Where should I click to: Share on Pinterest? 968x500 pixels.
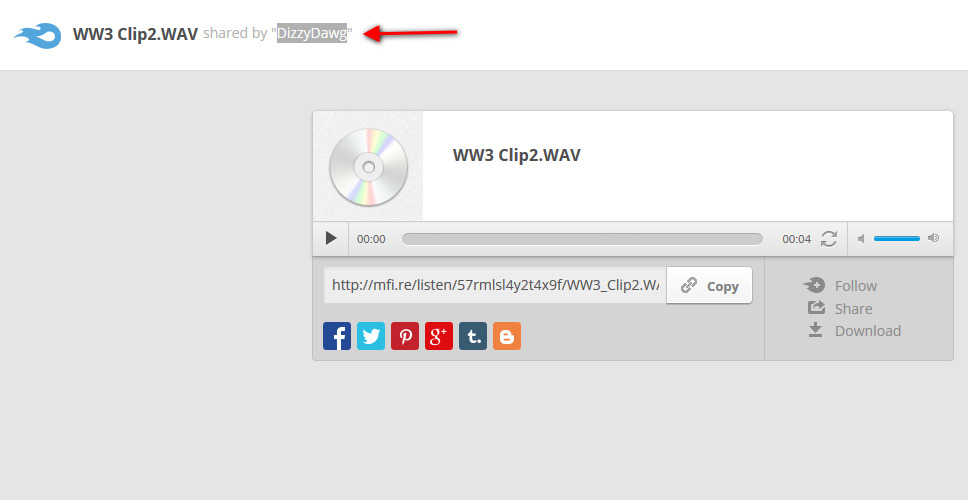coord(405,336)
